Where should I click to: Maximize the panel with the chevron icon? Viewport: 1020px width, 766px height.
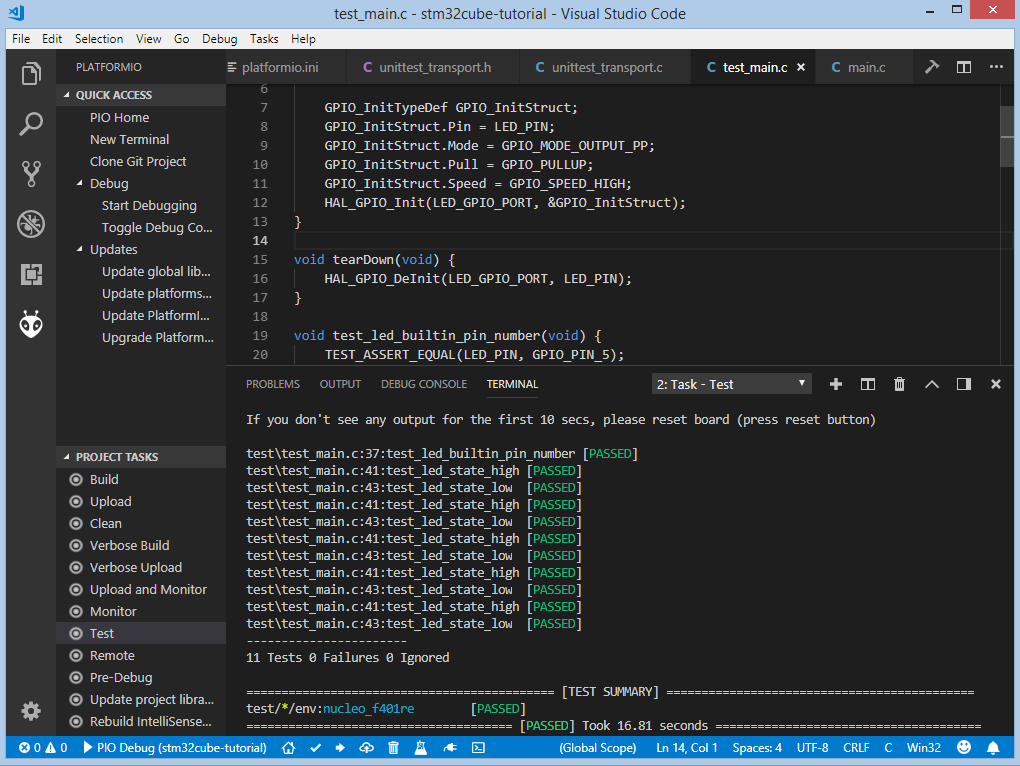click(x=931, y=383)
